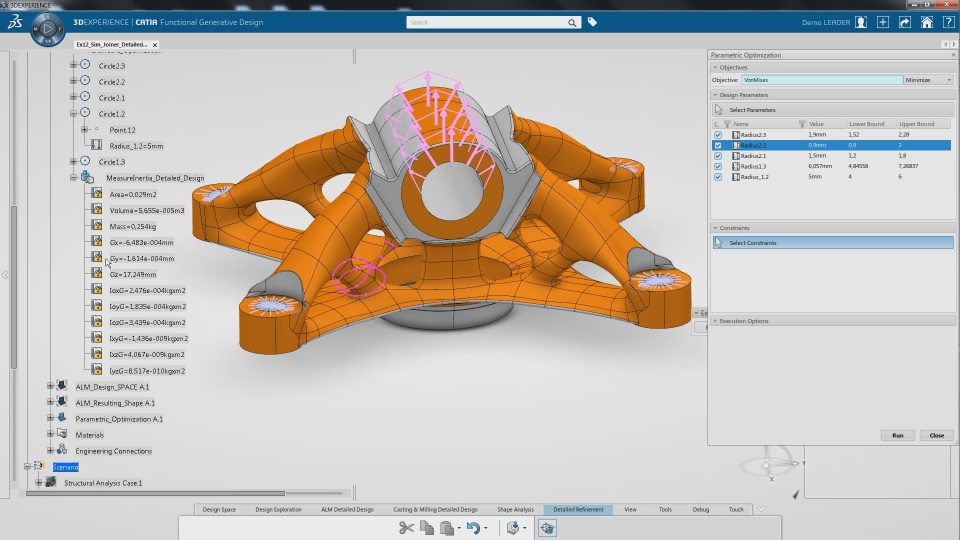Click the Demo LEADER profile icon
This screenshot has height=540, width=960.
(860, 22)
